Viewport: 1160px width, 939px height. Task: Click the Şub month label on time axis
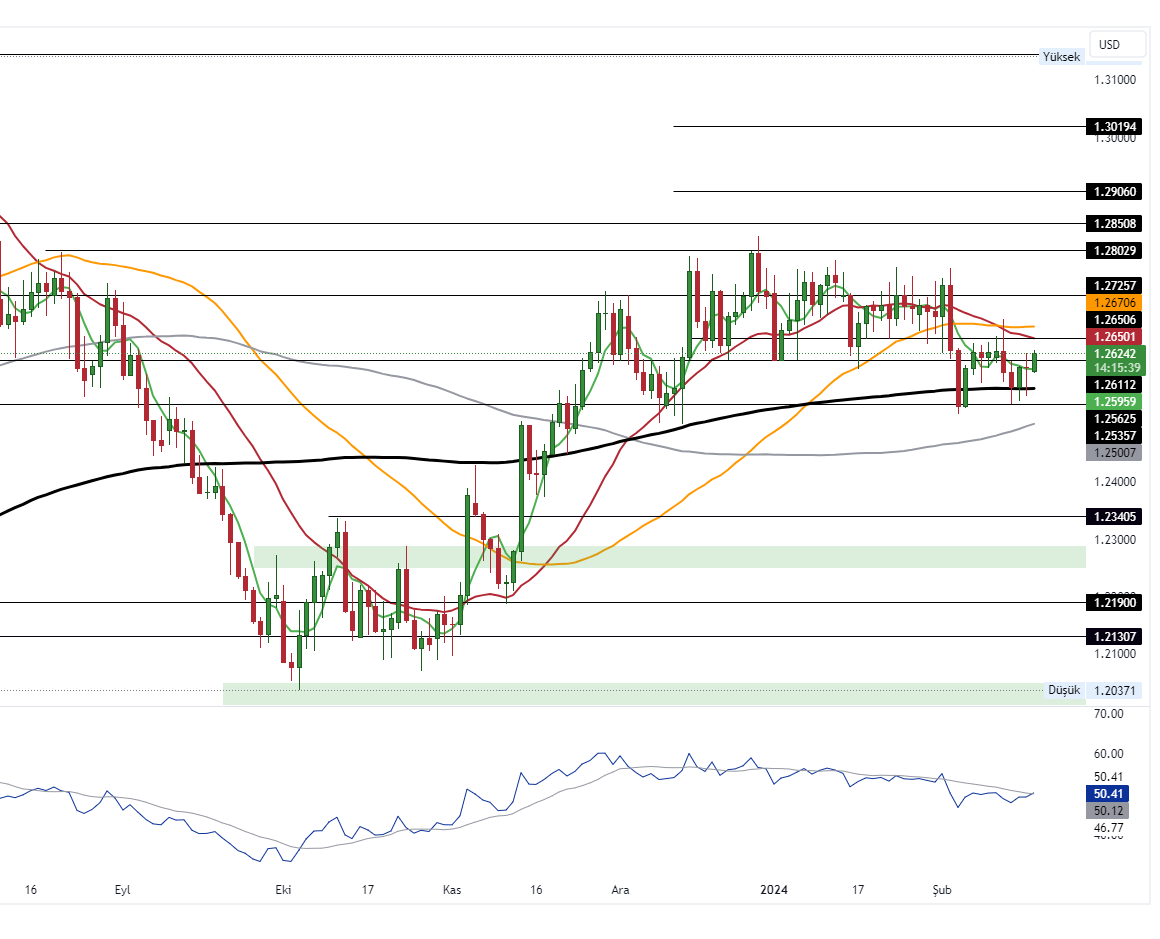pyautogui.click(x=942, y=889)
